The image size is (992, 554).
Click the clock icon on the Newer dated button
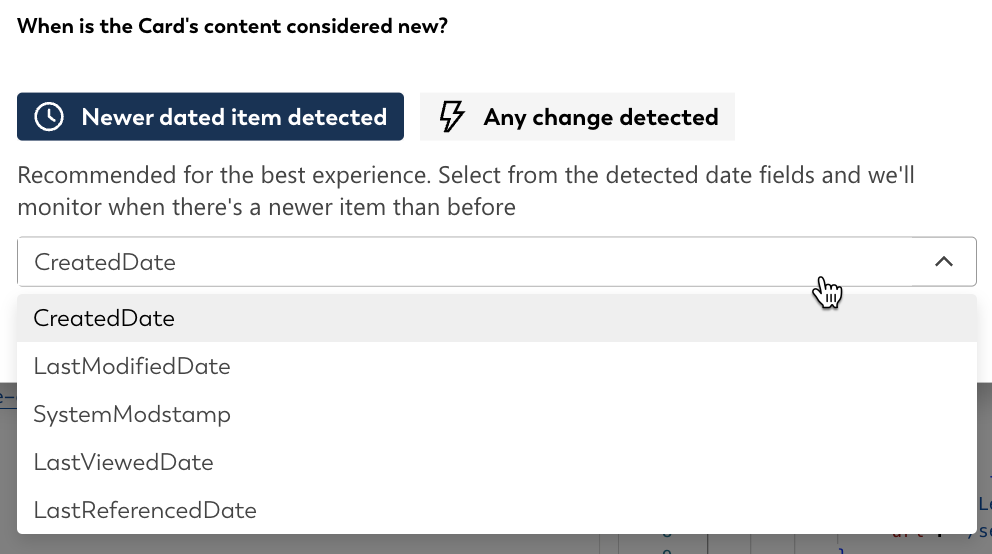(49, 117)
